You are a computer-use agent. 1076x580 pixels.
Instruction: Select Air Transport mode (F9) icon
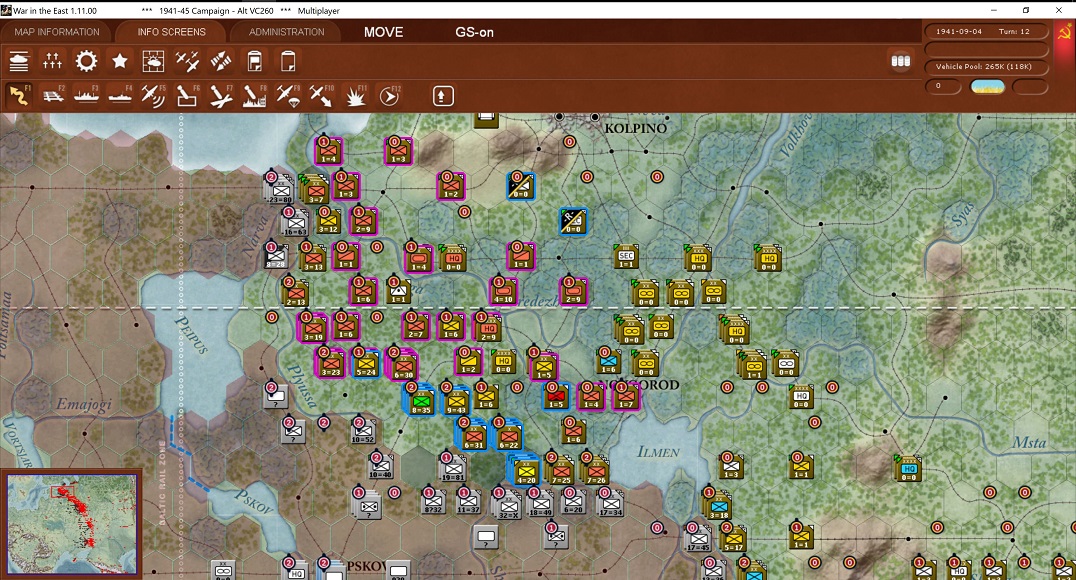pos(288,96)
